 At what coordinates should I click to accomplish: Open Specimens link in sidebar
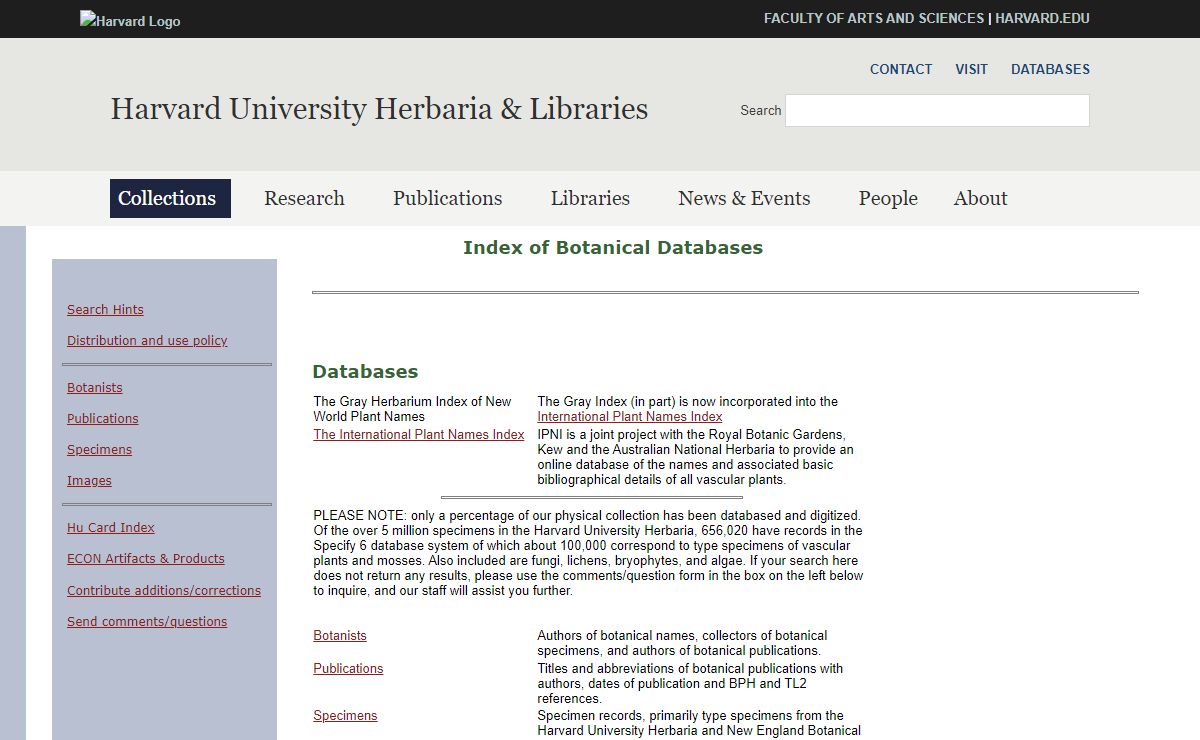pos(99,449)
